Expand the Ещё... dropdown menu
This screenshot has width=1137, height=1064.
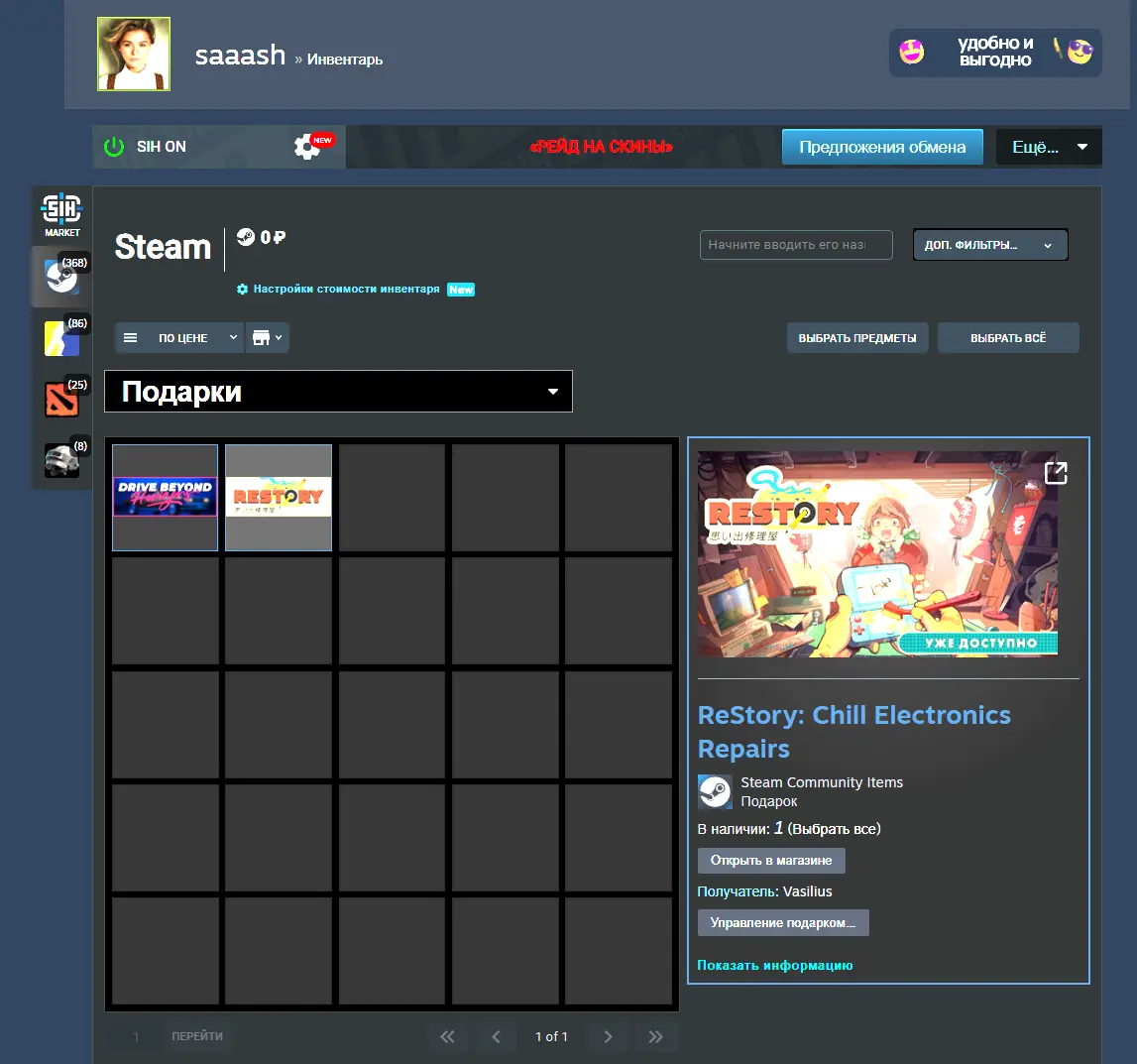(x=1049, y=147)
